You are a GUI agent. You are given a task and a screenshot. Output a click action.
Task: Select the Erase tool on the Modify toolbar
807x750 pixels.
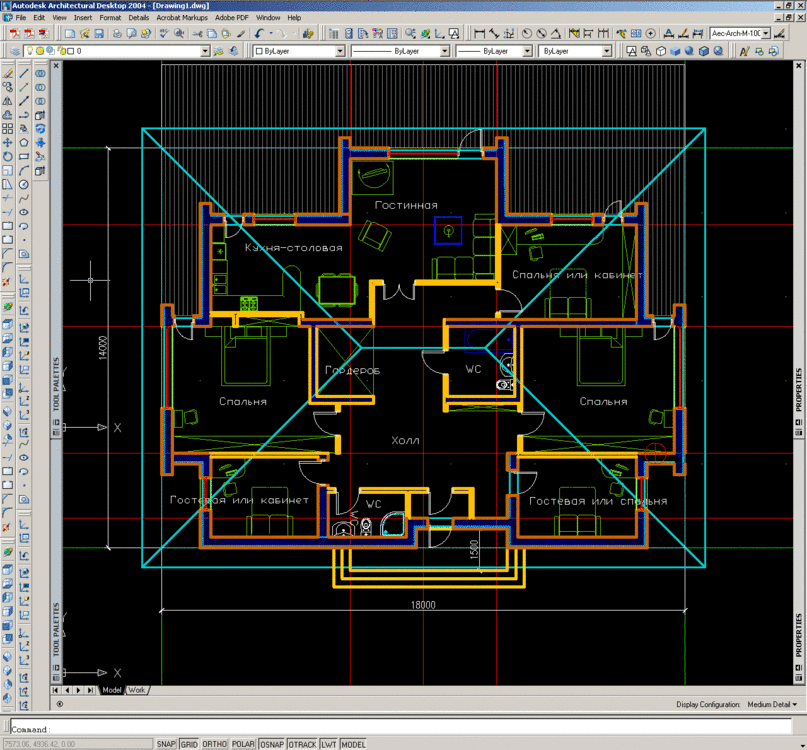tap(8, 73)
